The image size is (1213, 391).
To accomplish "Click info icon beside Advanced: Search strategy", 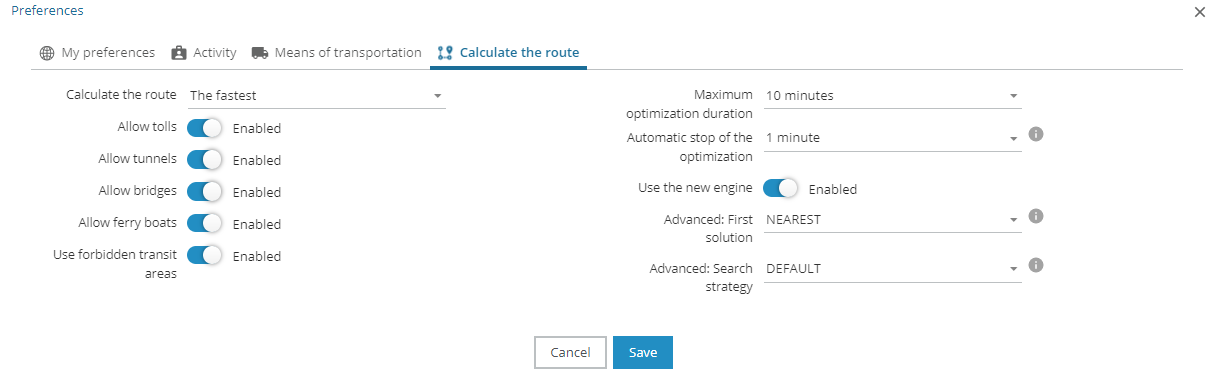I will pos(1036,265).
